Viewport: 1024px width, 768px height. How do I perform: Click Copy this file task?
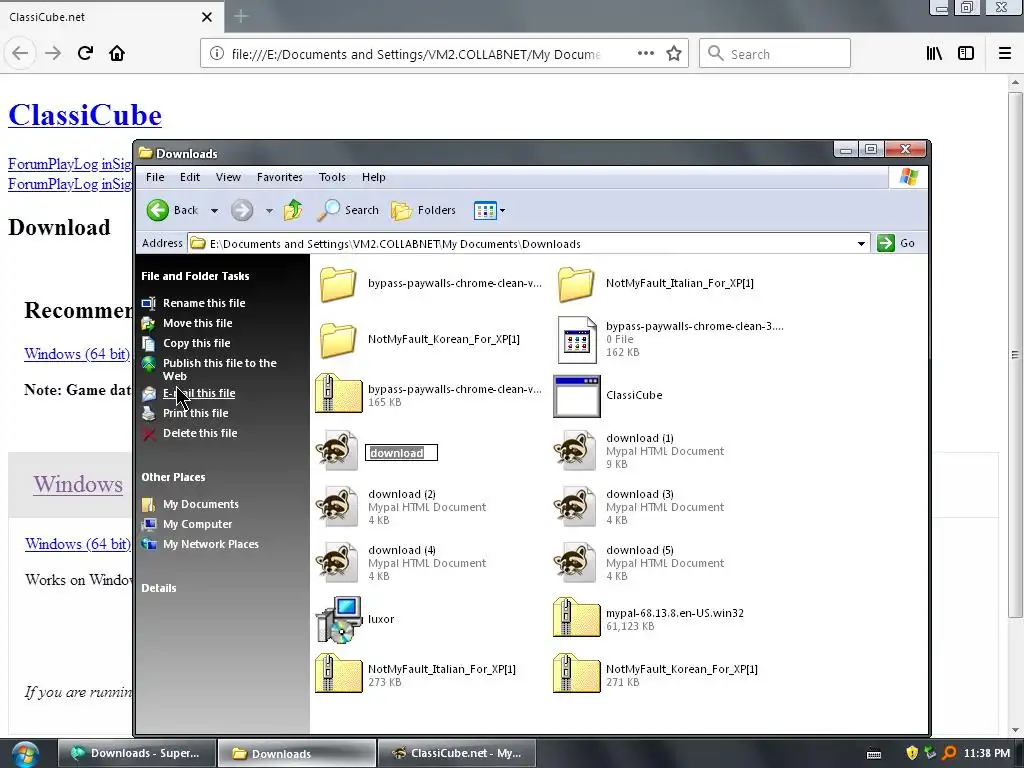(197, 344)
